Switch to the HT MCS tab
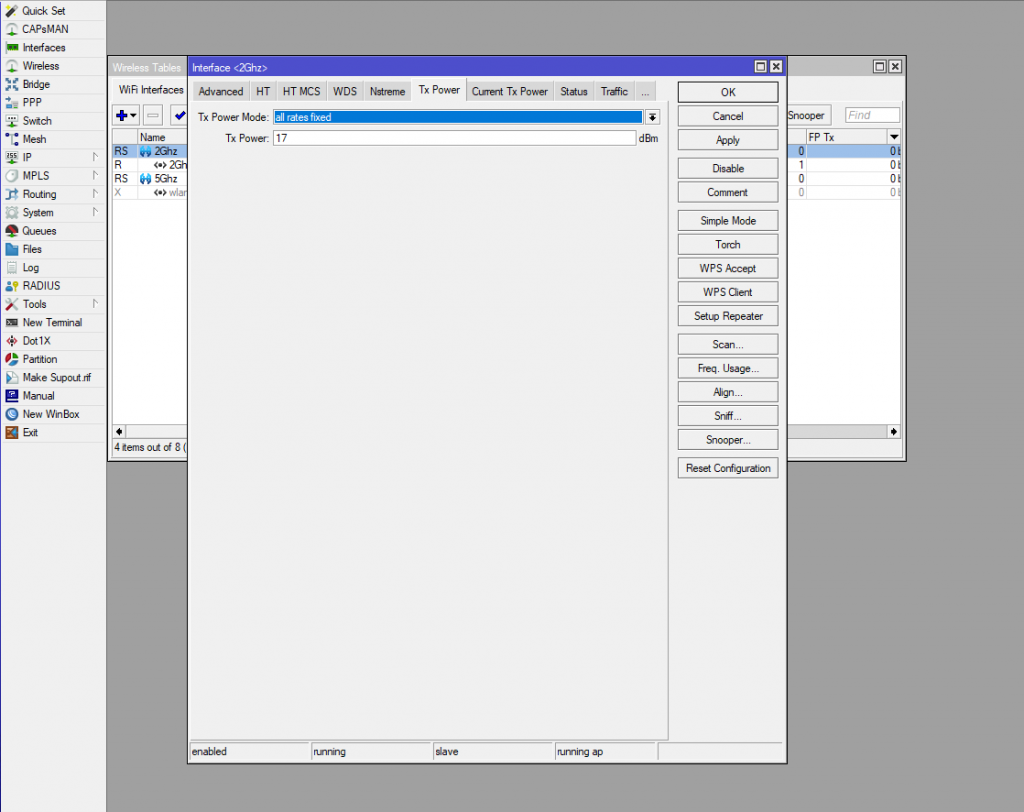The height and width of the screenshot is (812, 1024). click(x=301, y=91)
